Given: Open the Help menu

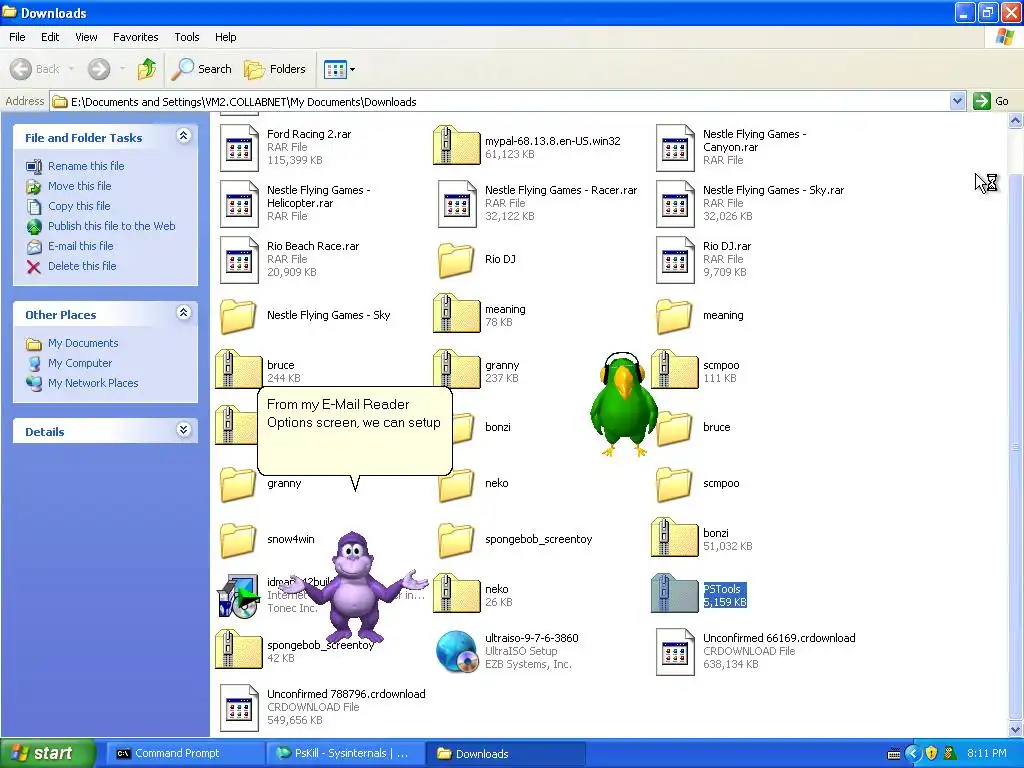Looking at the screenshot, I should pyautogui.click(x=225, y=37).
